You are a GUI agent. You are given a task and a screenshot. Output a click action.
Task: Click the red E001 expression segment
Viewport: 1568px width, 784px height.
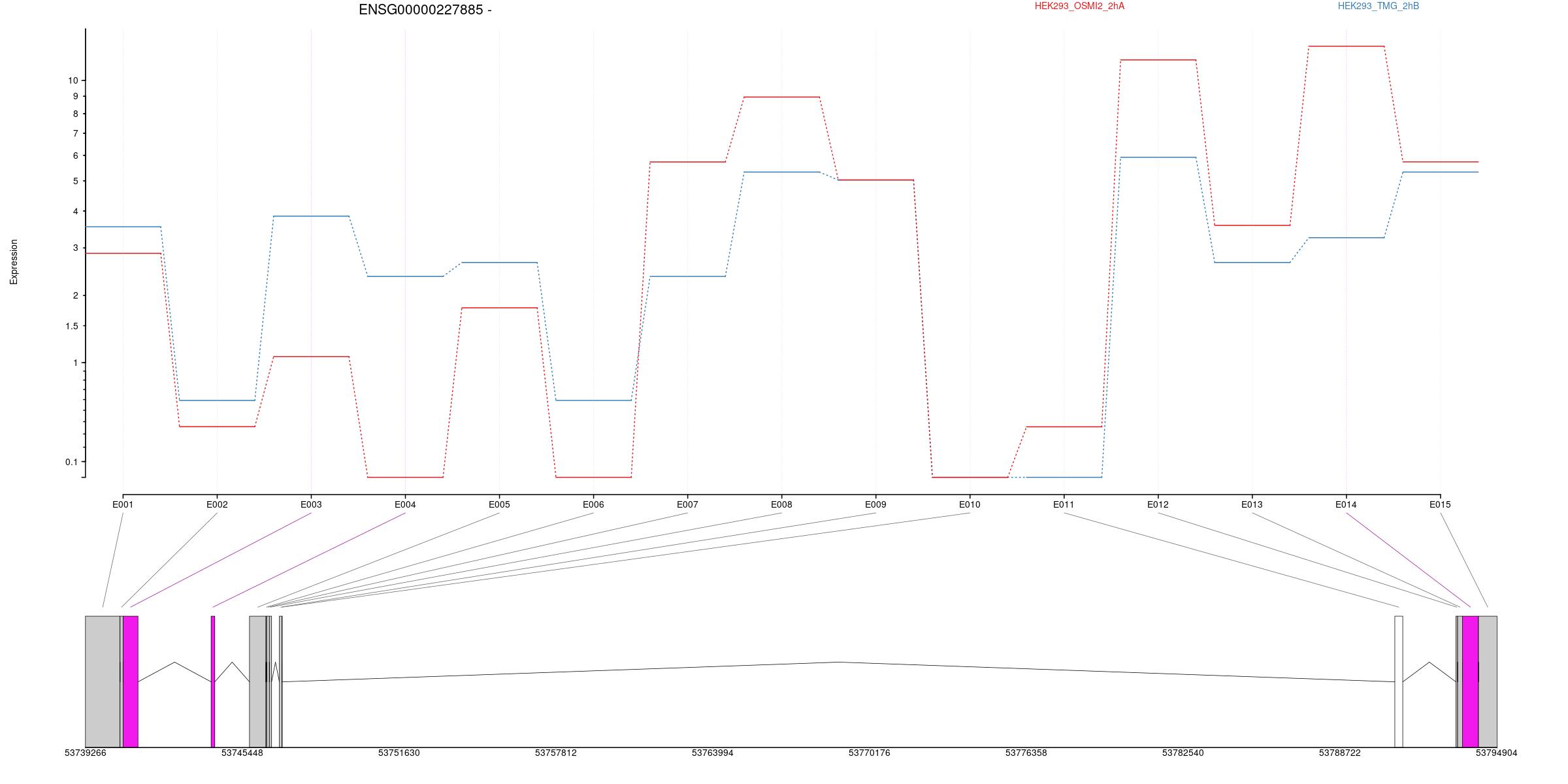coord(123,253)
